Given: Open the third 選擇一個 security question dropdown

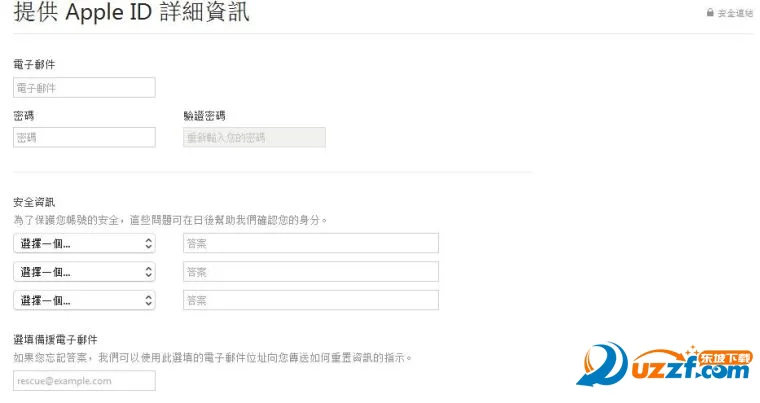Looking at the screenshot, I should click(x=84, y=300).
